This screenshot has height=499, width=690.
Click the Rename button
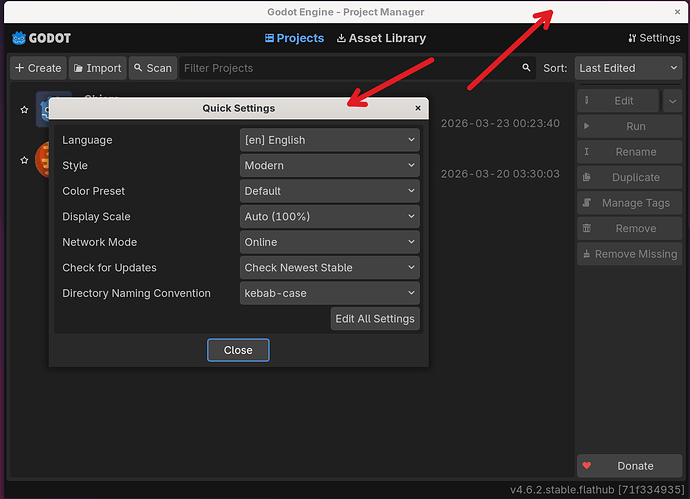630,152
